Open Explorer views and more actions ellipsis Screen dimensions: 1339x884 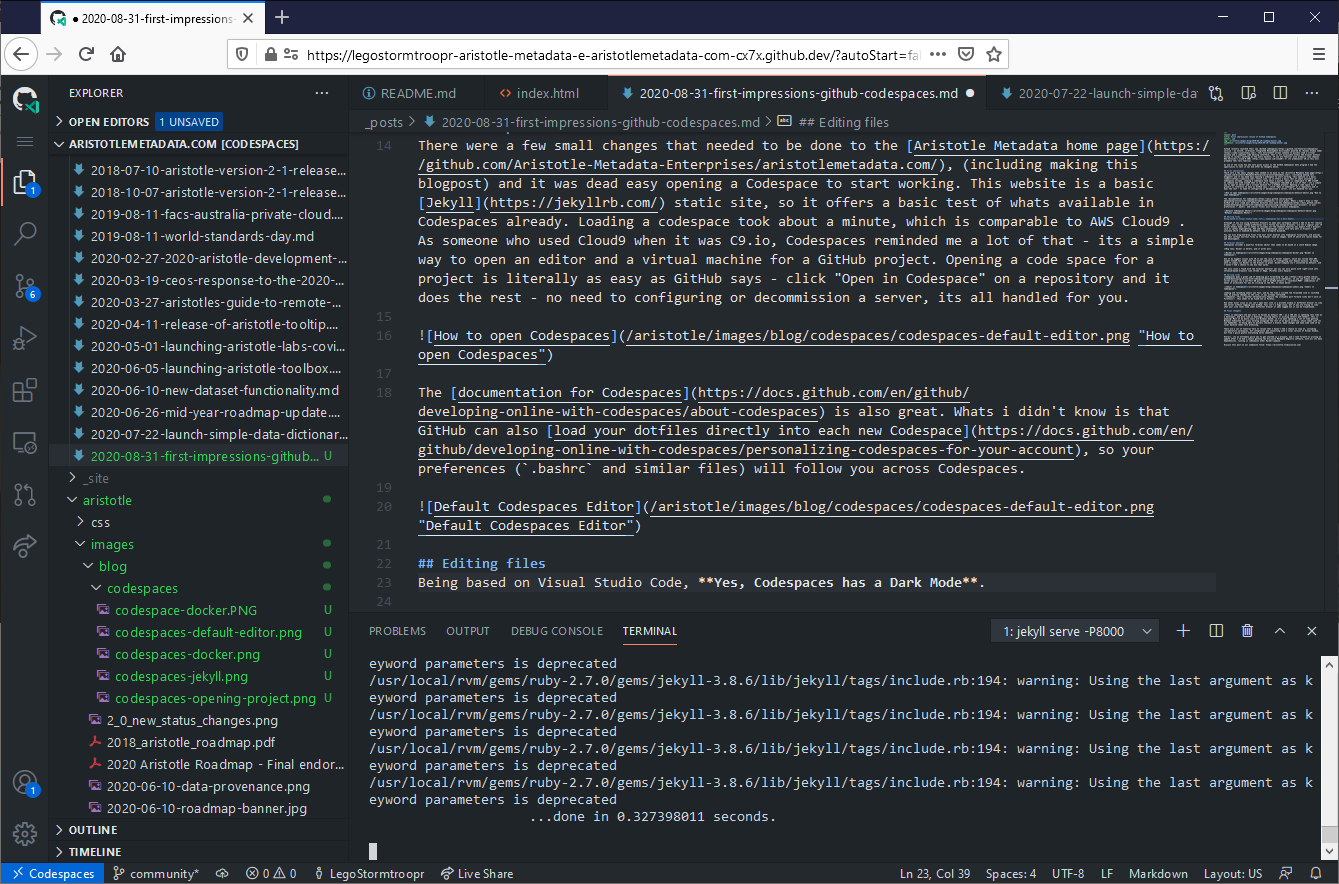coord(321,93)
